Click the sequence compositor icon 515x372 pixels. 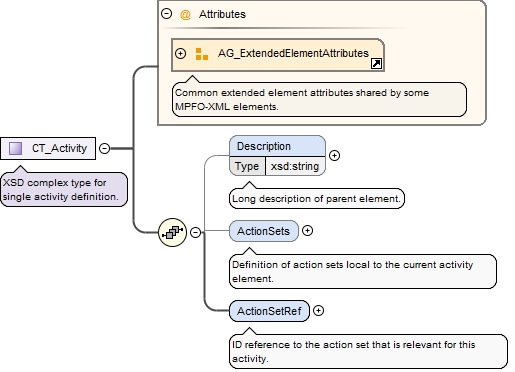click(x=172, y=232)
